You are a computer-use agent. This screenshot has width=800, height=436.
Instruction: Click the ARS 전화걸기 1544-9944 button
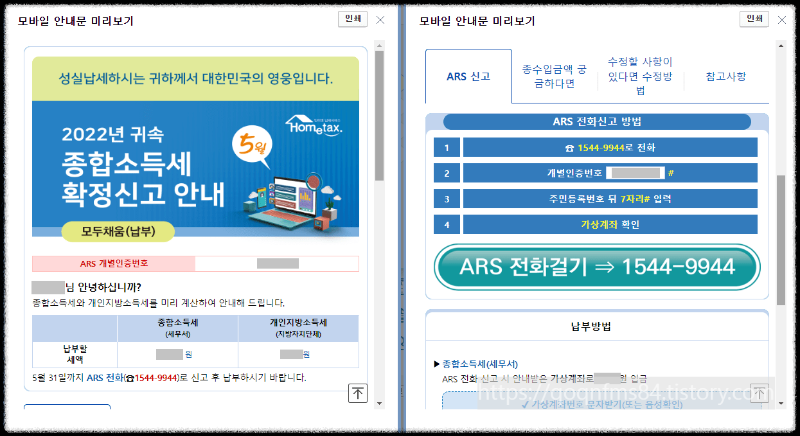click(x=597, y=267)
